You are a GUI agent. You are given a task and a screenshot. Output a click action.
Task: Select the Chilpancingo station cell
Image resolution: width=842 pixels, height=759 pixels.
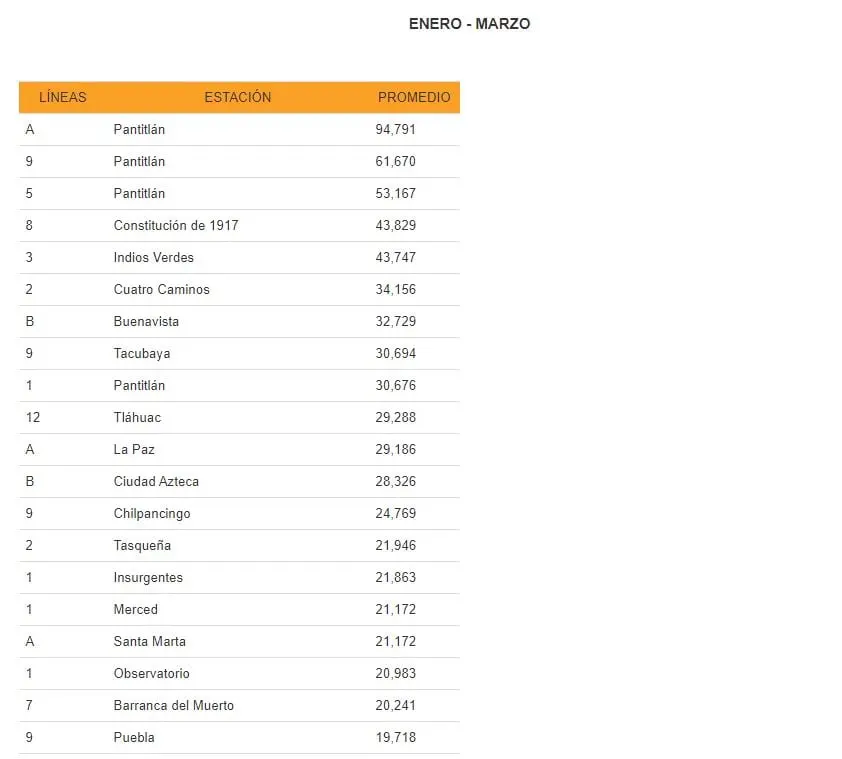click(x=152, y=514)
